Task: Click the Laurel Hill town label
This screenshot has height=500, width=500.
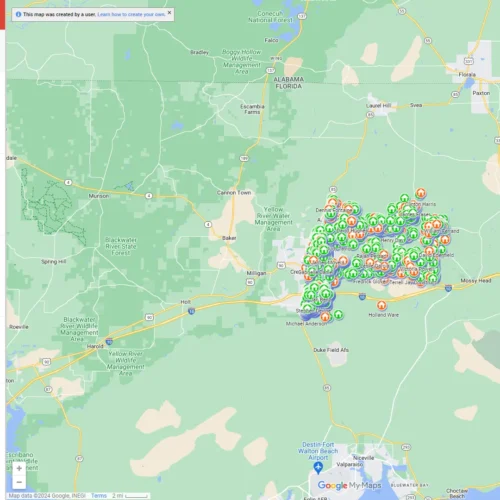Action: (x=379, y=105)
